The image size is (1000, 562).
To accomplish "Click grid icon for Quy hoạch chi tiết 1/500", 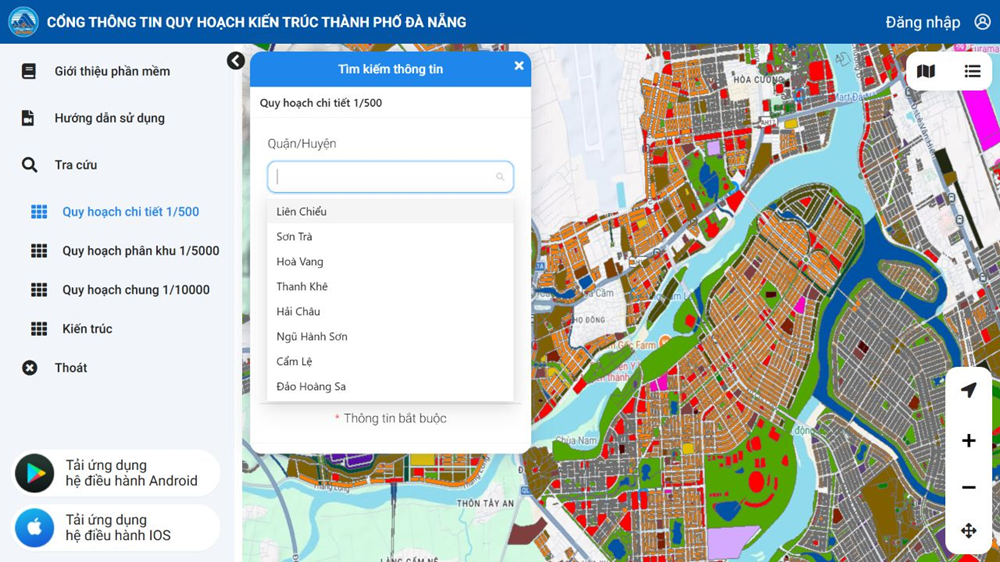I will click(x=39, y=212).
